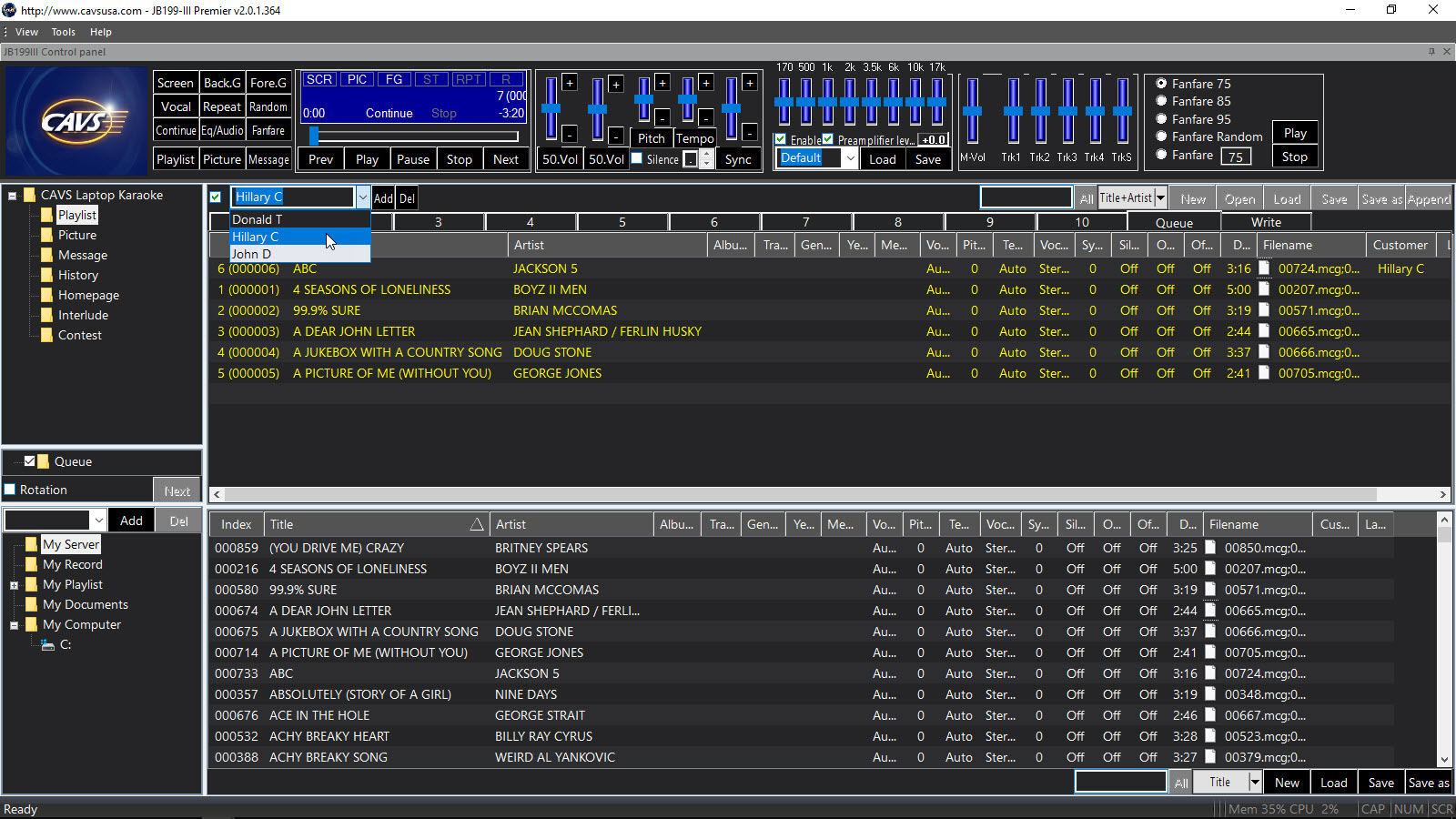Click the Contest folder icon

pos(46,335)
